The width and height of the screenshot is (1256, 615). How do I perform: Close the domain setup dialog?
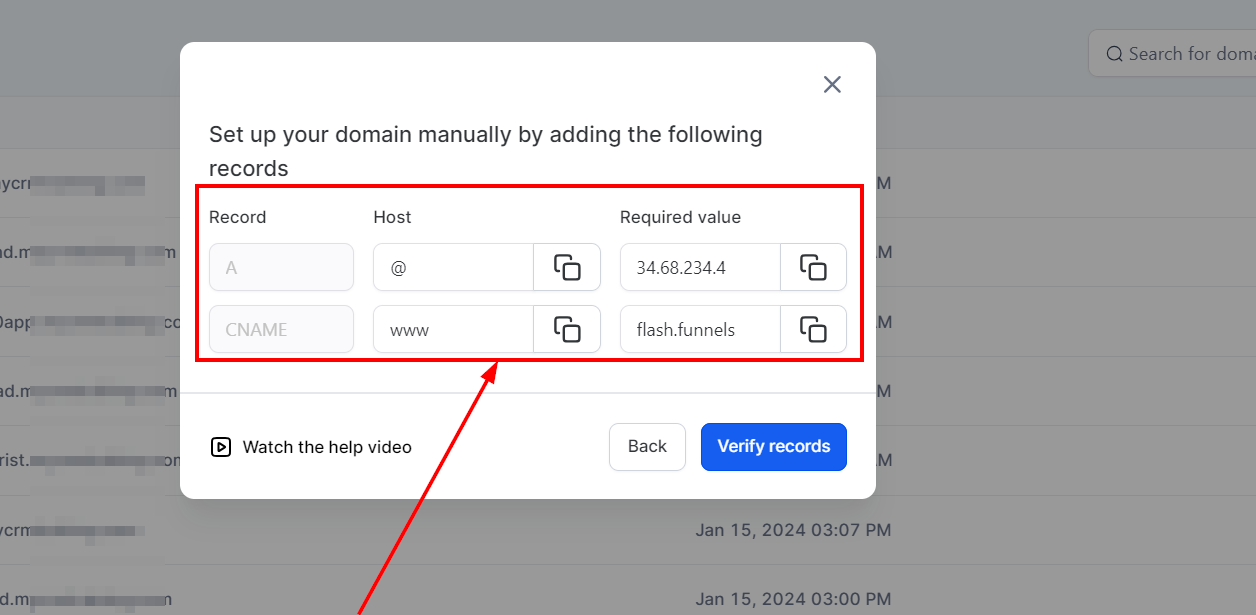[x=832, y=85]
